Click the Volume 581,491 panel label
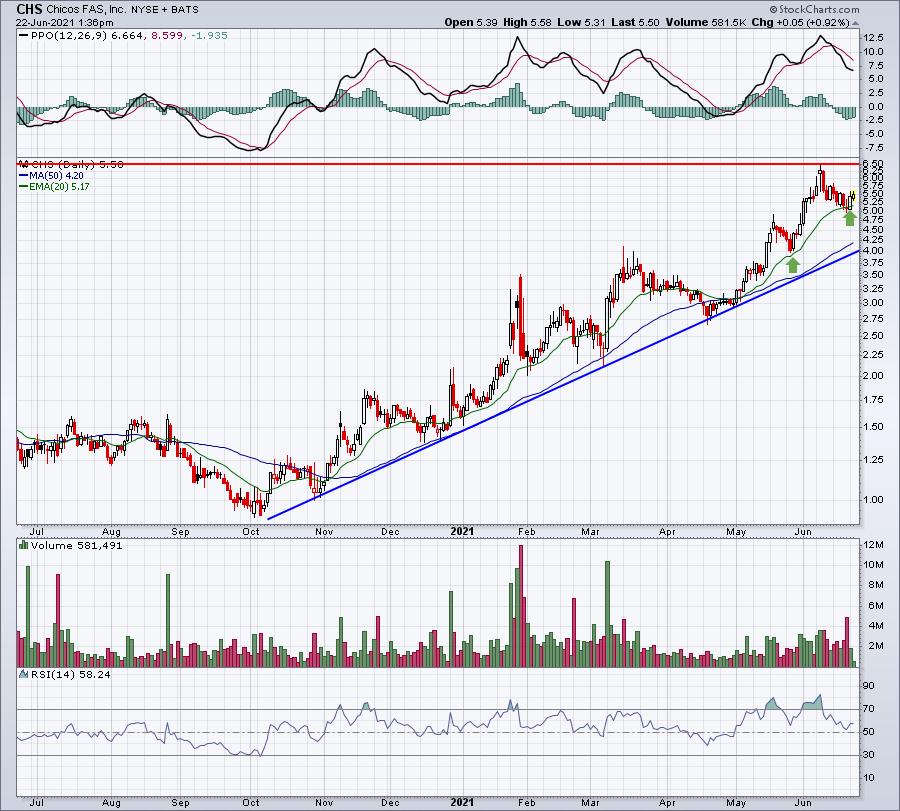900x811 pixels. click(x=76, y=545)
